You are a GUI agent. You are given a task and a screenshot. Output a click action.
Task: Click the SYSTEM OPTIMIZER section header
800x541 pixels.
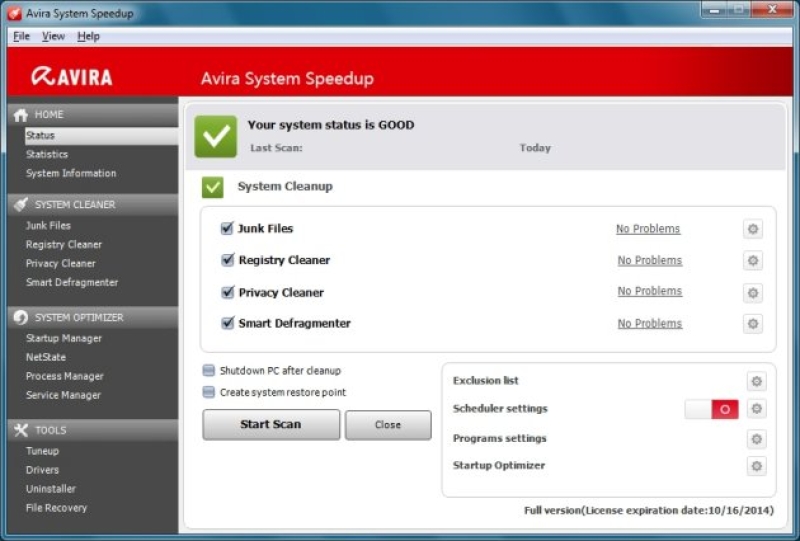(93, 317)
